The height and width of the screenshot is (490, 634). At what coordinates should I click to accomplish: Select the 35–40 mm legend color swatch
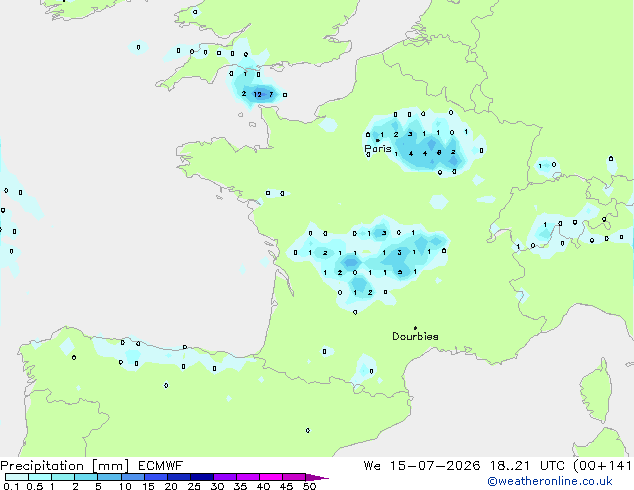pos(247,477)
